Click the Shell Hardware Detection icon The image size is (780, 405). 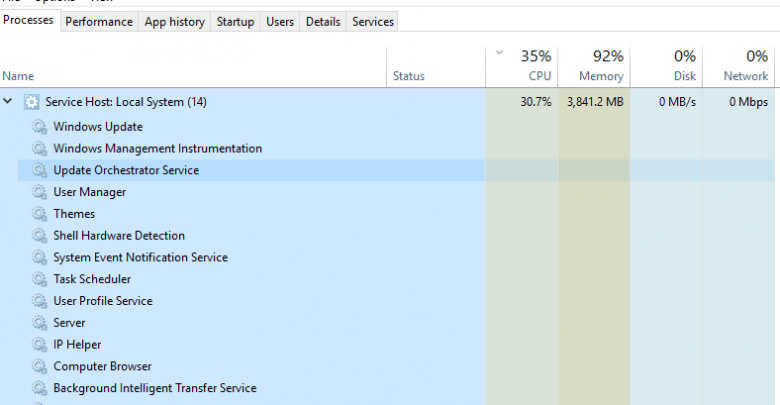(x=40, y=235)
